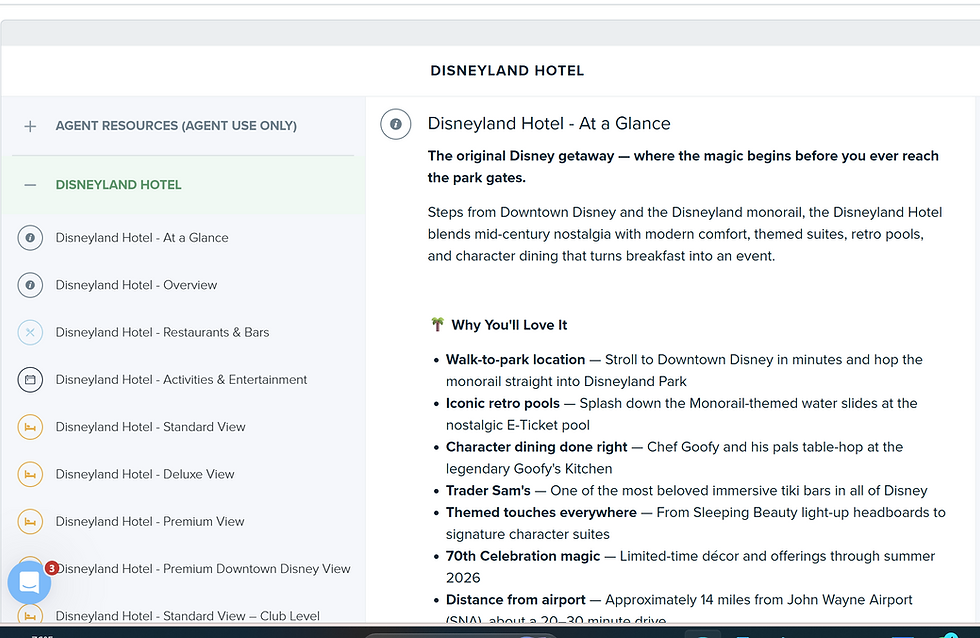
Task: Click the 'Why You'll Love It' subheading
Action: (509, 326)
